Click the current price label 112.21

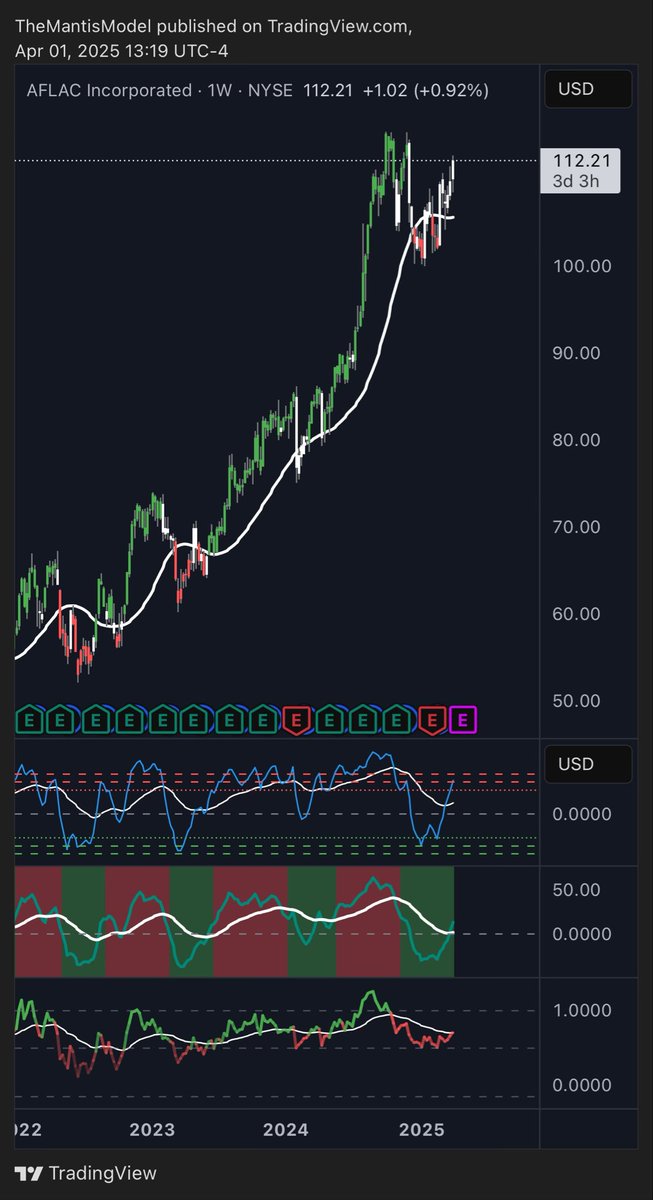click(x=580, y=160)
